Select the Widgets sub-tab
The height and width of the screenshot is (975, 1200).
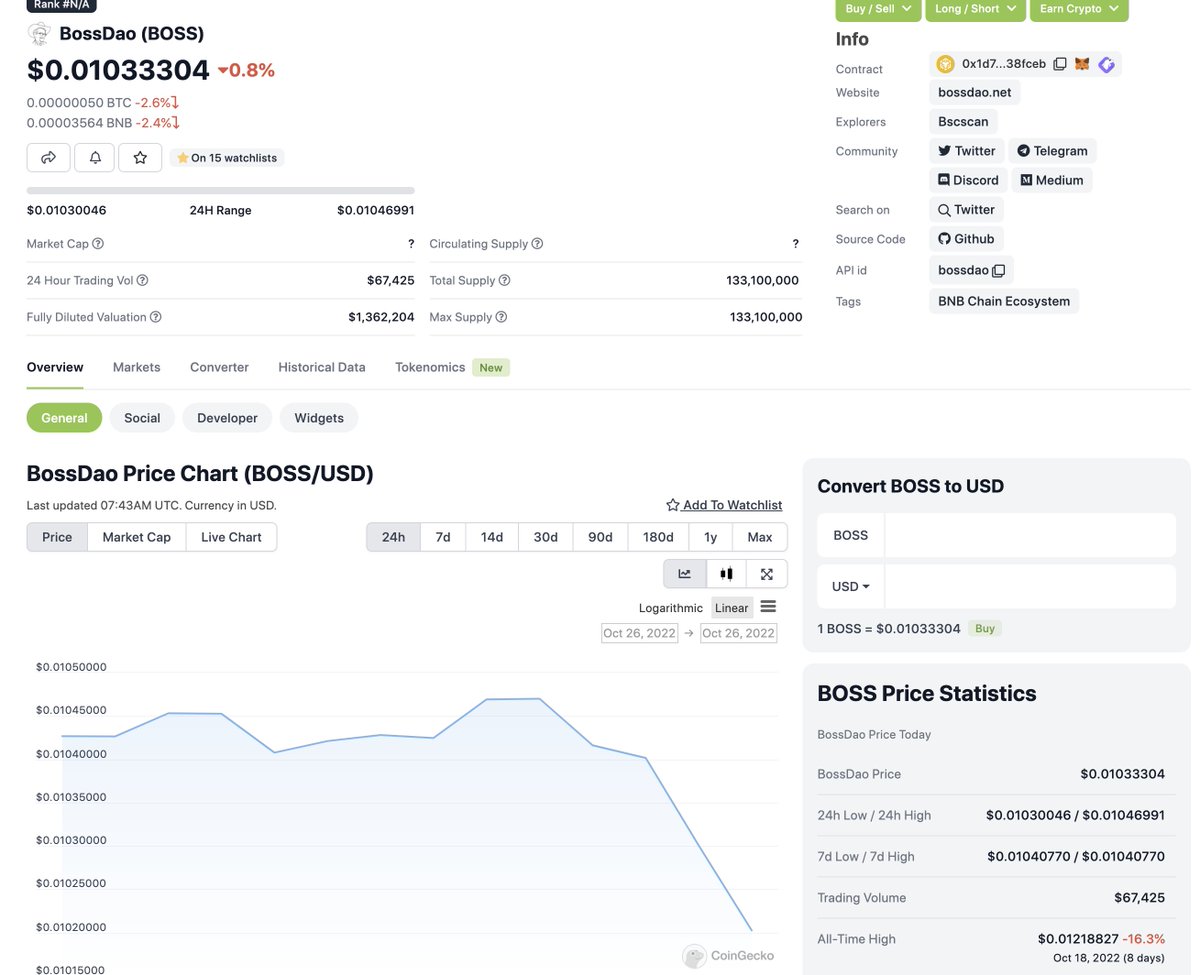[x=319, y=418]
